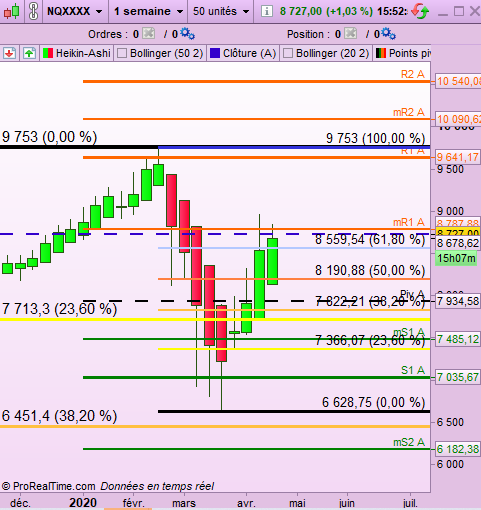This screenshot has width=481, height=510.
Task: Click the Position : 0 label
Action: click(x=314, y=34)
